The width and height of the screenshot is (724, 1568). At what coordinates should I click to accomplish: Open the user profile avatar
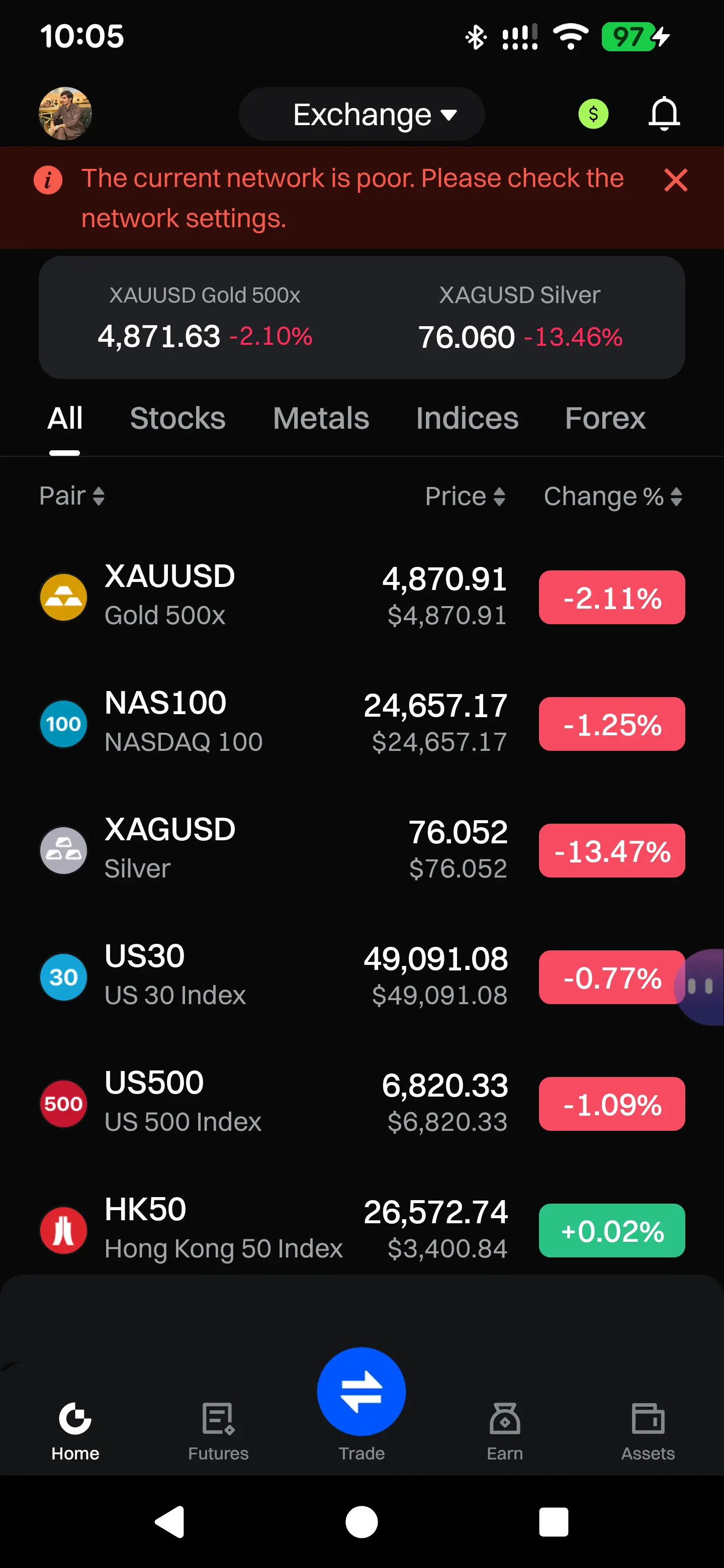(65, 114)
